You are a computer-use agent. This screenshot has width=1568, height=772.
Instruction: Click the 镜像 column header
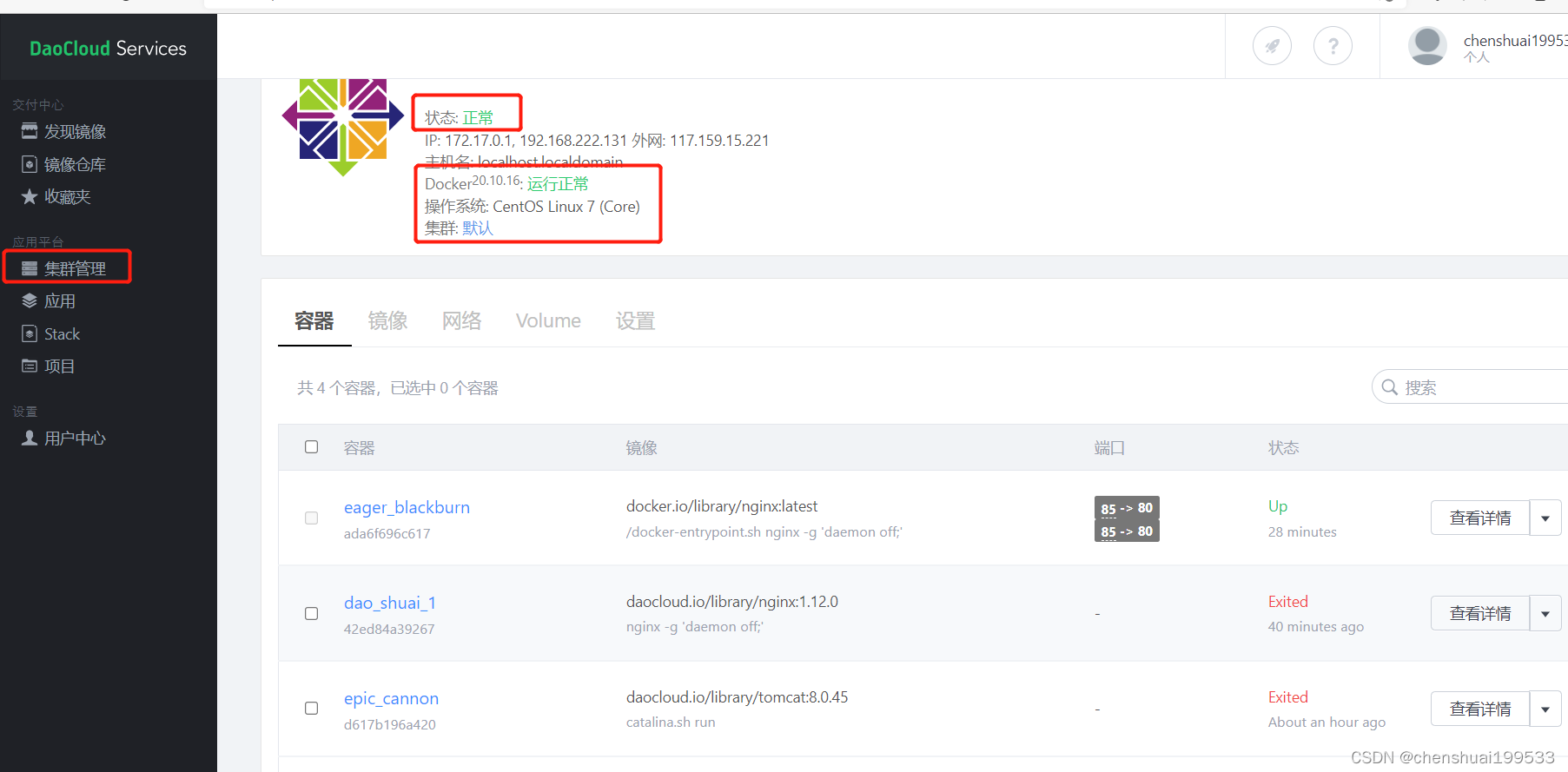pyautogui.click(x=642, y=448)
